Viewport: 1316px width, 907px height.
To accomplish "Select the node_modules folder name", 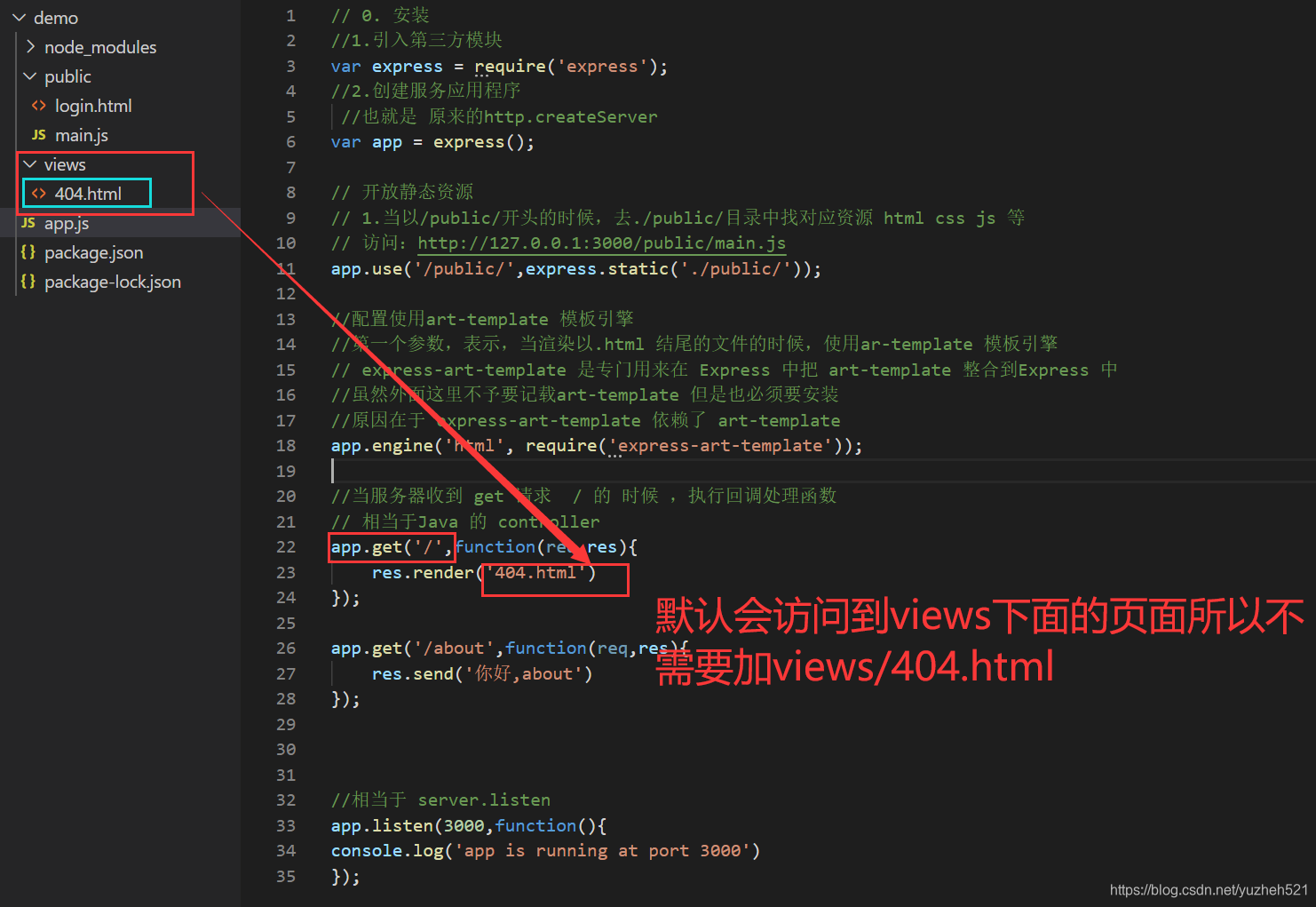I will [100, 47].
